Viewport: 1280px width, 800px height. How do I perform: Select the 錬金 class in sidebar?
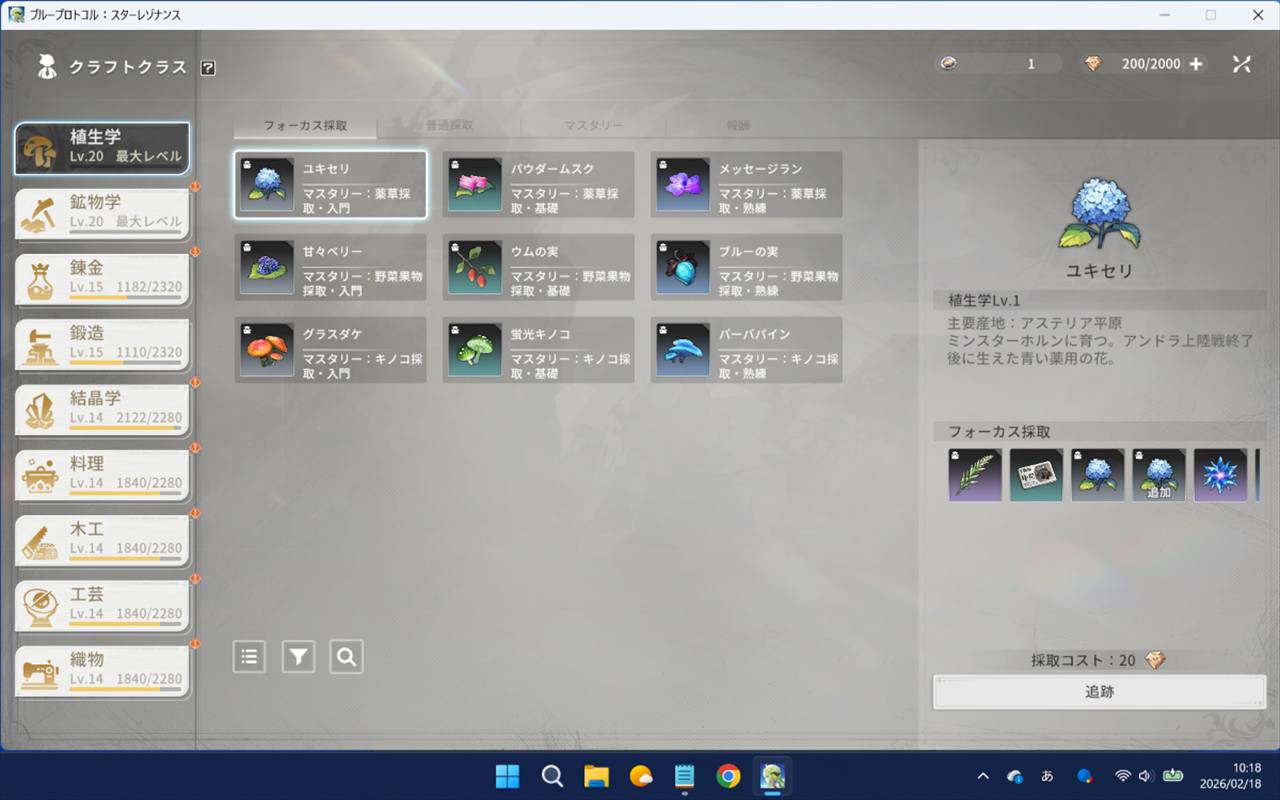[102, 278]
